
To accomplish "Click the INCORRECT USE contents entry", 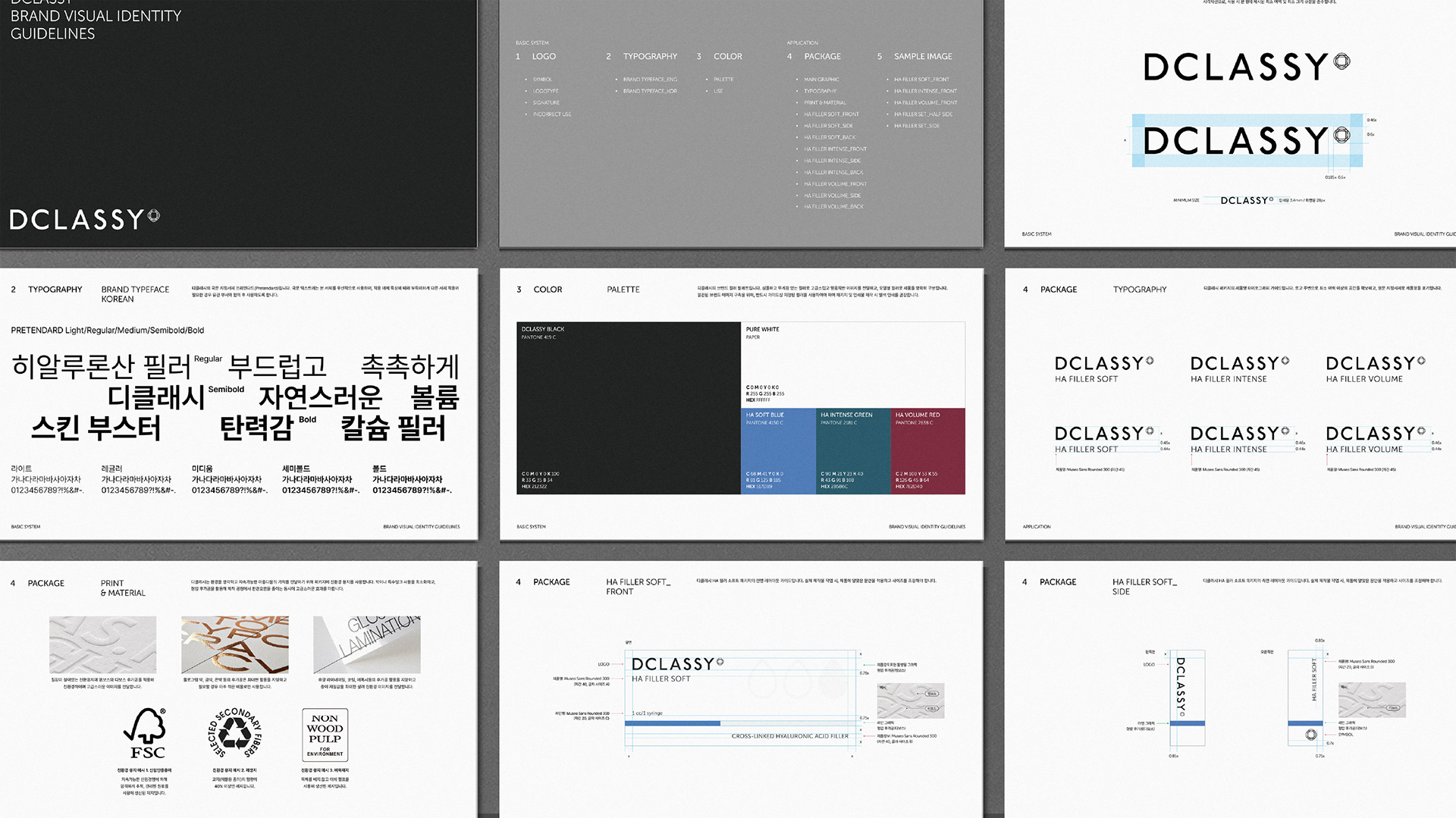I will click(552, 114).
